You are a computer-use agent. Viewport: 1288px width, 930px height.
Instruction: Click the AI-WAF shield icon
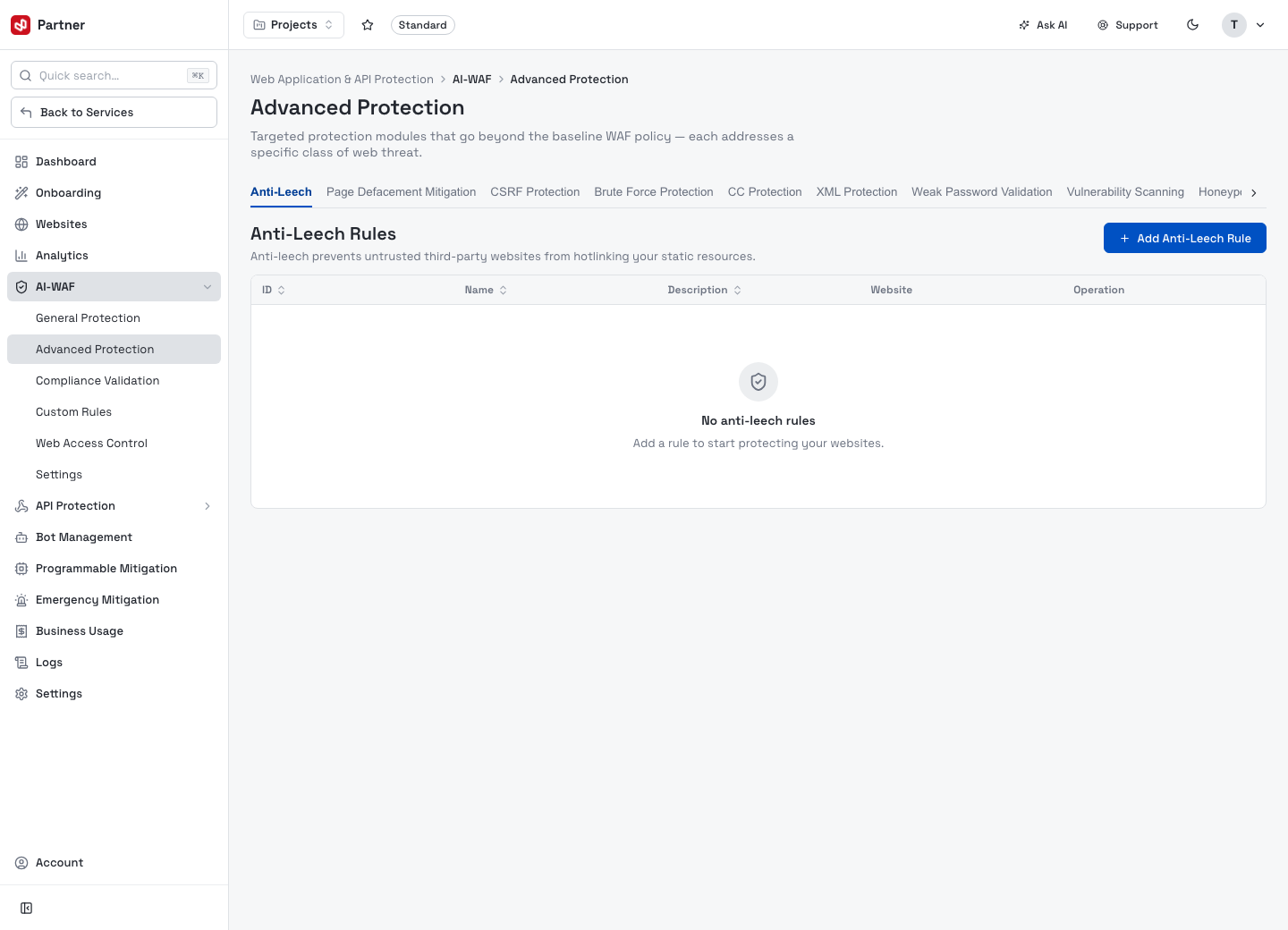[21, 287]
